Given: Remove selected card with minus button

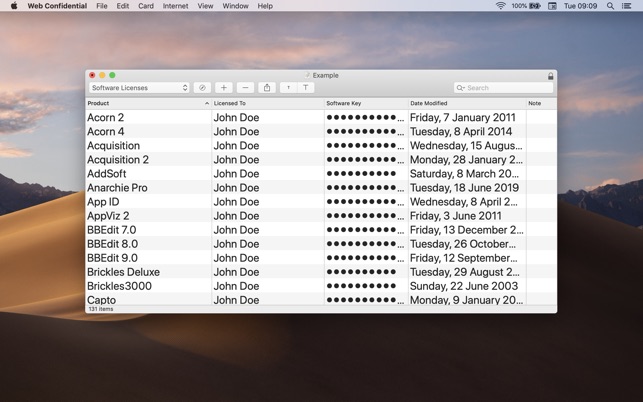Looking at the screenshot, I should [245, 88].
